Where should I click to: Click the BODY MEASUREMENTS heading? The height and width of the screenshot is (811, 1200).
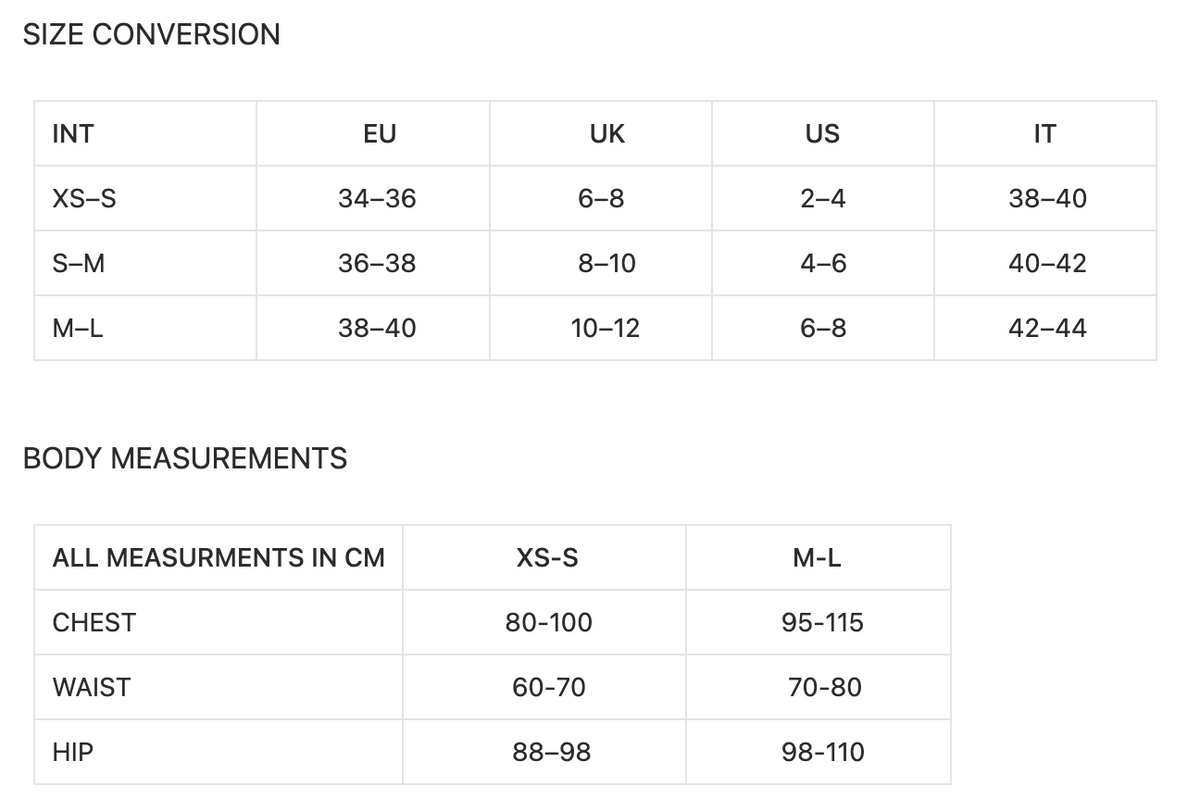[x=185, y=459]
